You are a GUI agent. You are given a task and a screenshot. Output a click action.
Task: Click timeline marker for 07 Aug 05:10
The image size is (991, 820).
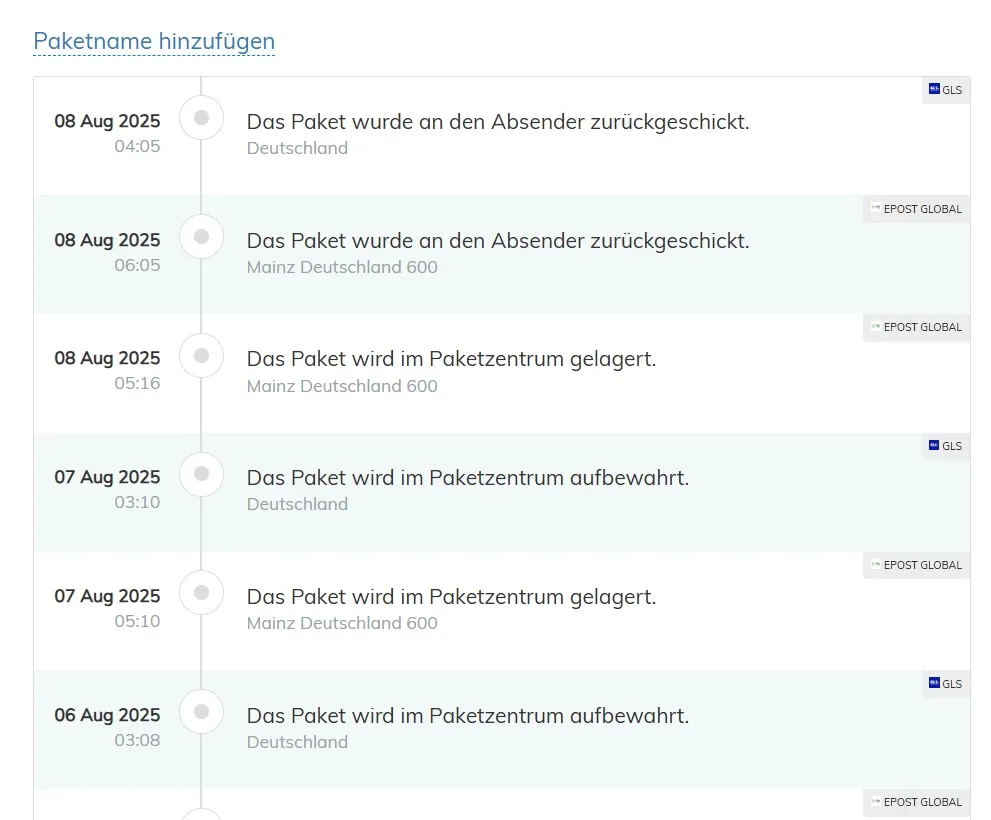[202, 592]
